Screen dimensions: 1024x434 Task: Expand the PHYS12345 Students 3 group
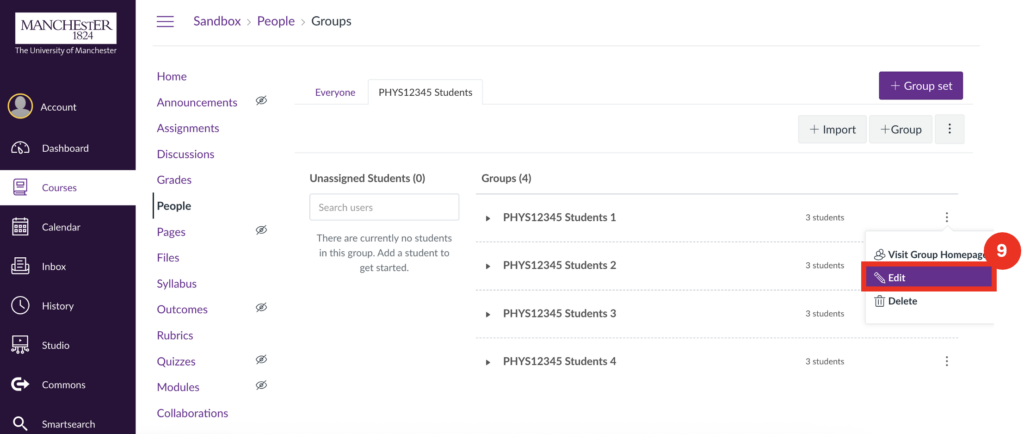488,314
